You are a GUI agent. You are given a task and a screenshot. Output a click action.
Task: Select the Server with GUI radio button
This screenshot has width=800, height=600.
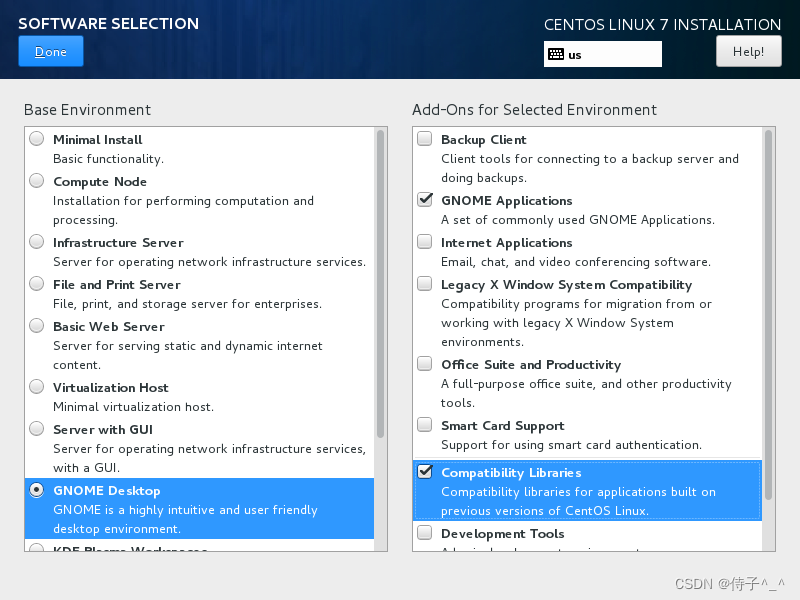pyautogui.click(x=37, y=429)
